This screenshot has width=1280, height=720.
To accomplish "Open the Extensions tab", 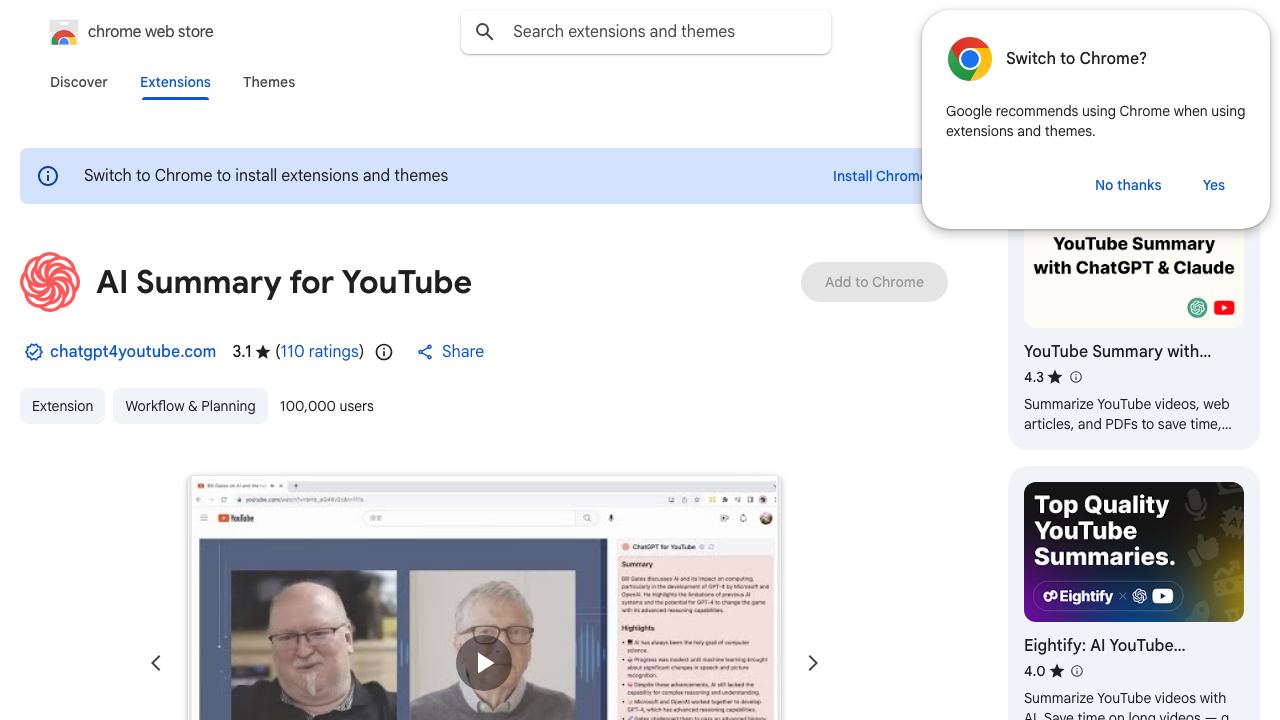I will [175, 82].
